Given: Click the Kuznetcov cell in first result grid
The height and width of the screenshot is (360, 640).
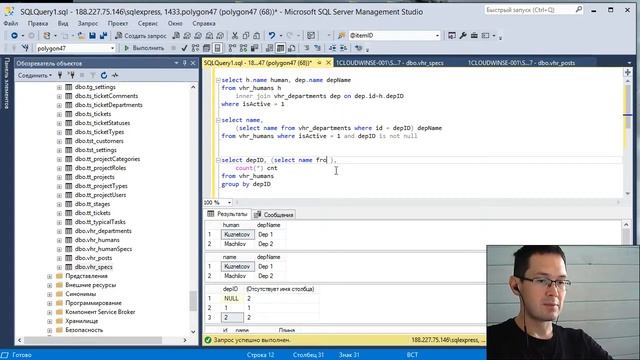Looking at the screenshot, I should (x=237, y=235).
